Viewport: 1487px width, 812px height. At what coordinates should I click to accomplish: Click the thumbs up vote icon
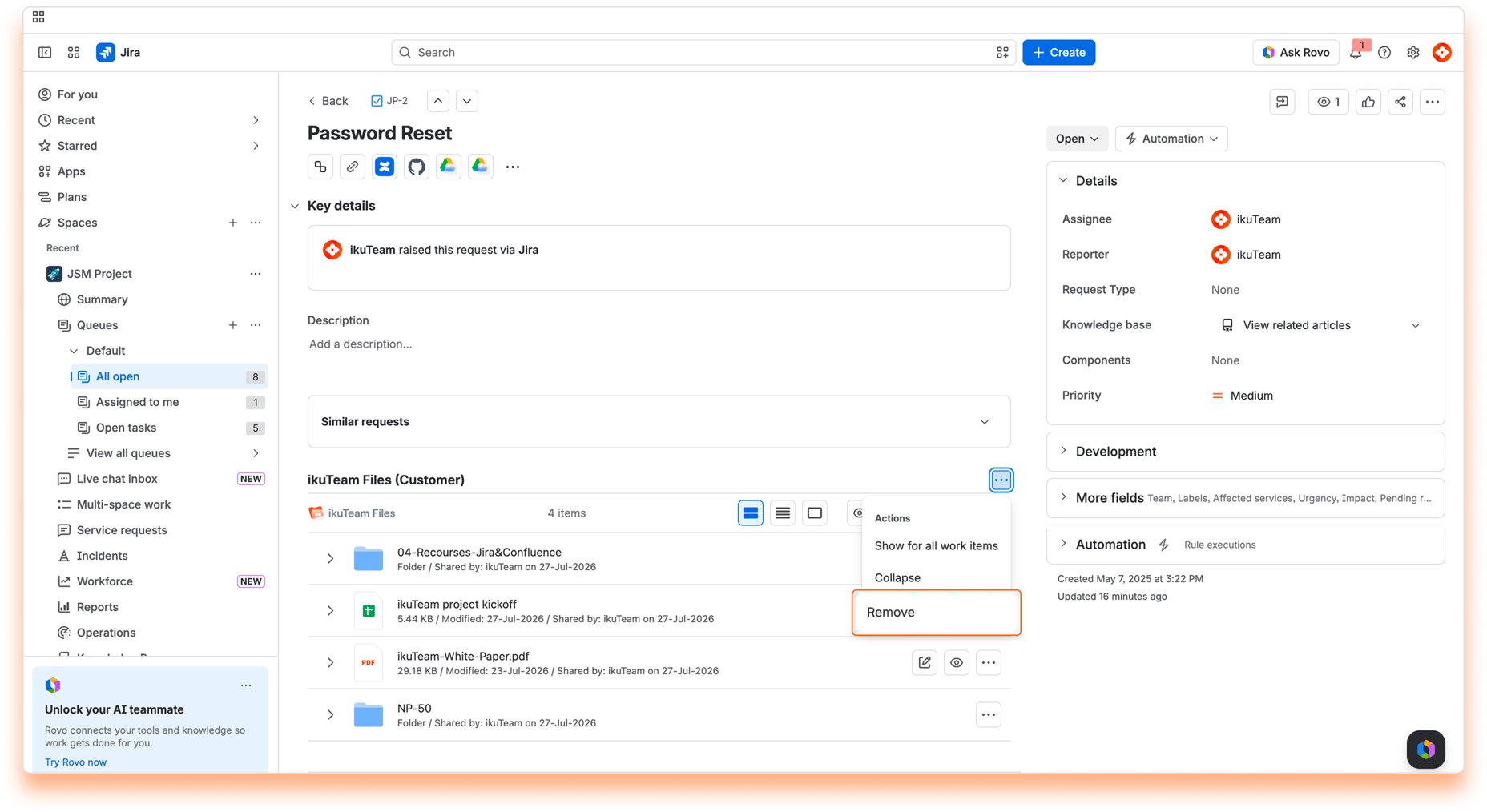click(1368, 102)
